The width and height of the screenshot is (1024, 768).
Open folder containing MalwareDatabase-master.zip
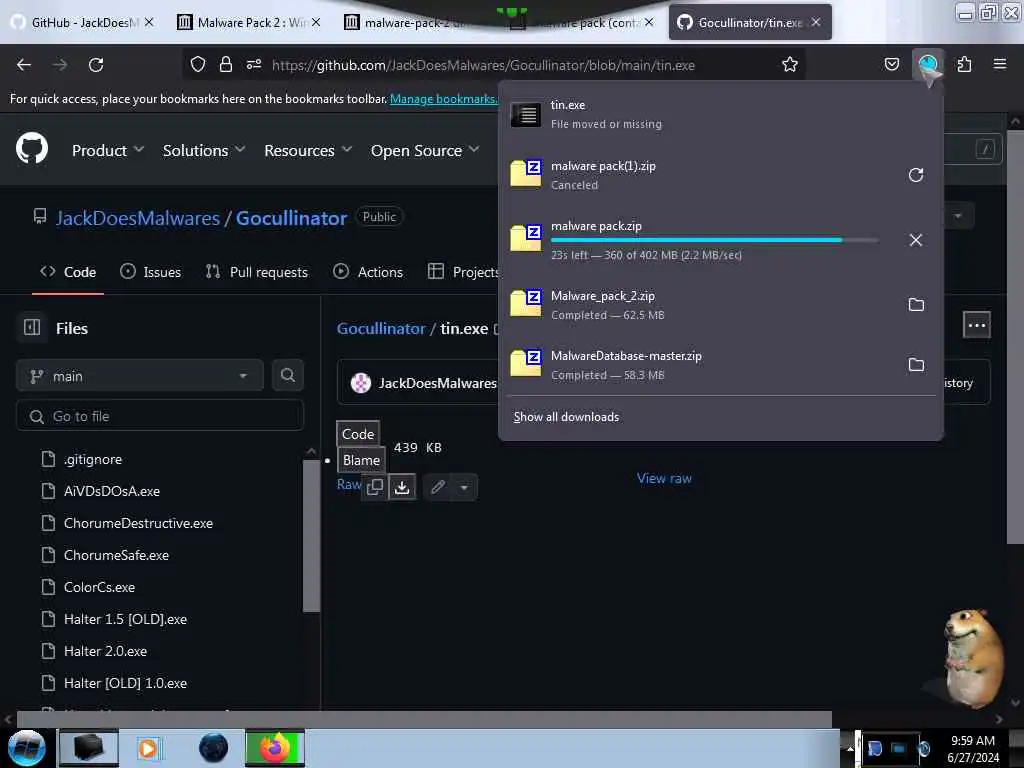coord(916,364)
